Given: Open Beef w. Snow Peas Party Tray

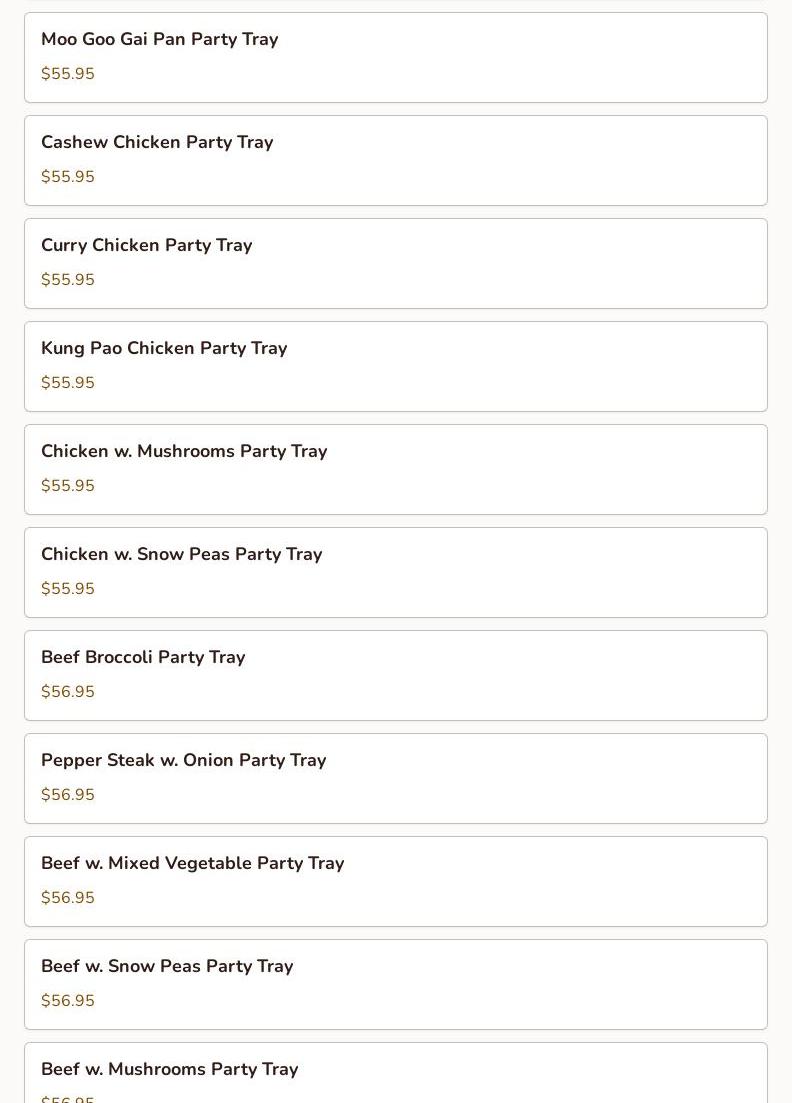Looking at the screenshot, I should (395, 985).
